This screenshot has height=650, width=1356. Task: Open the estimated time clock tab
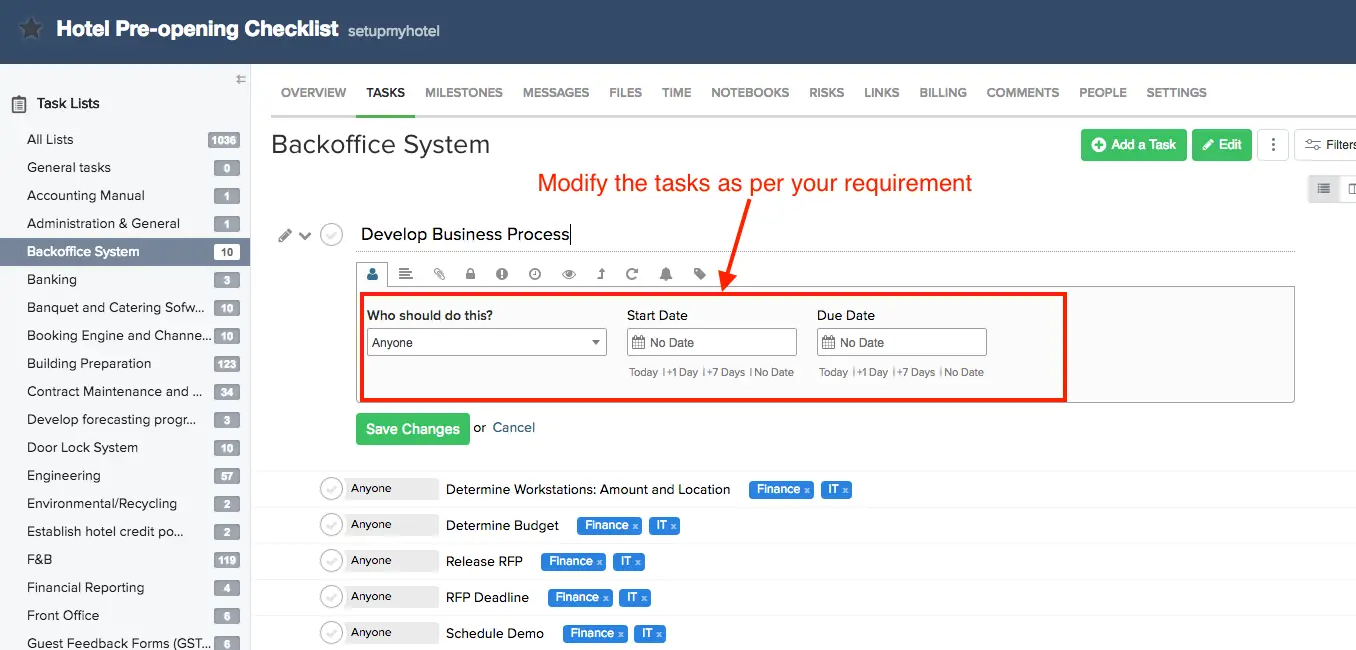click(x=535, y=273)
